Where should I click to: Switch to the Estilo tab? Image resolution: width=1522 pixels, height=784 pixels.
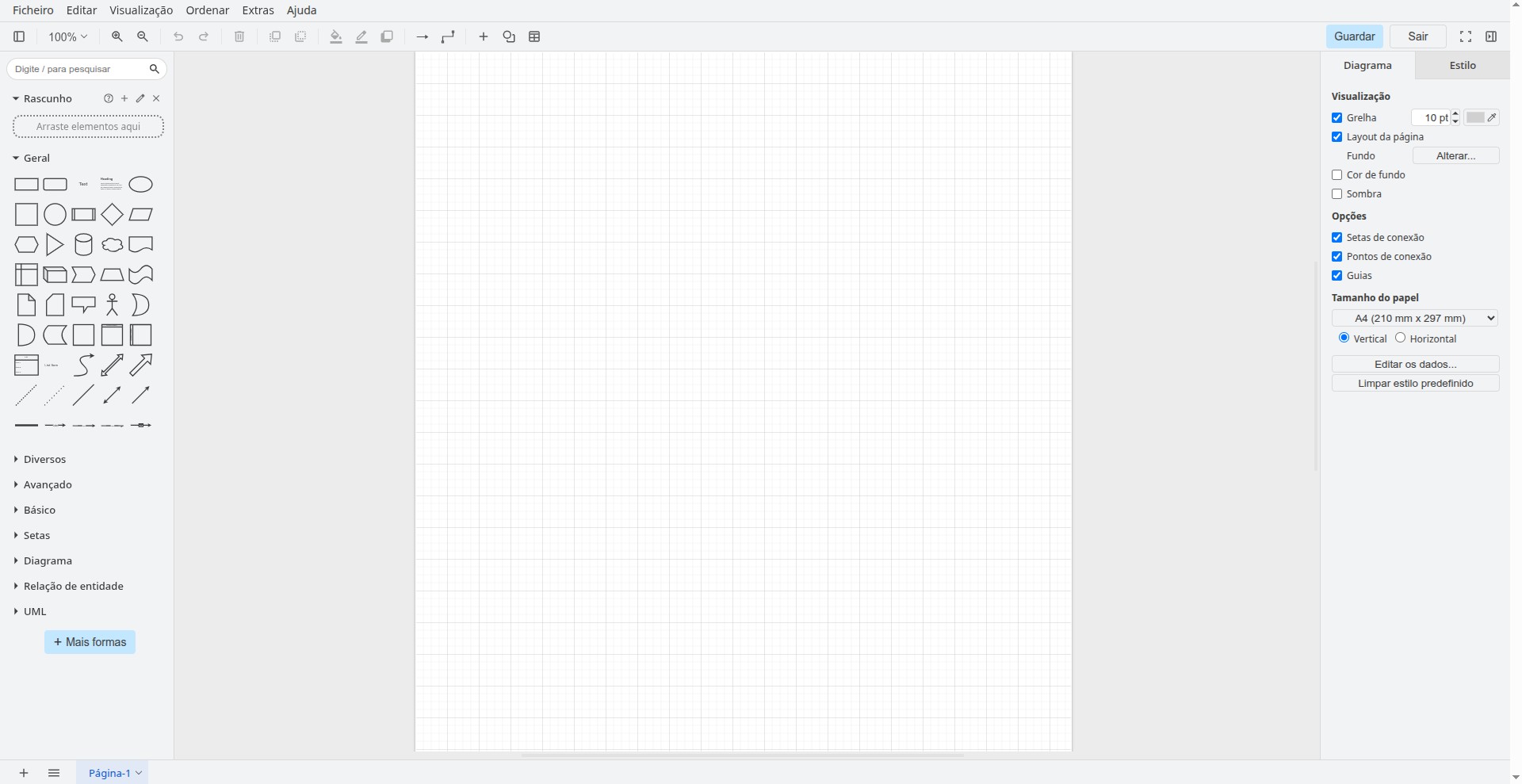point(1463,65)
